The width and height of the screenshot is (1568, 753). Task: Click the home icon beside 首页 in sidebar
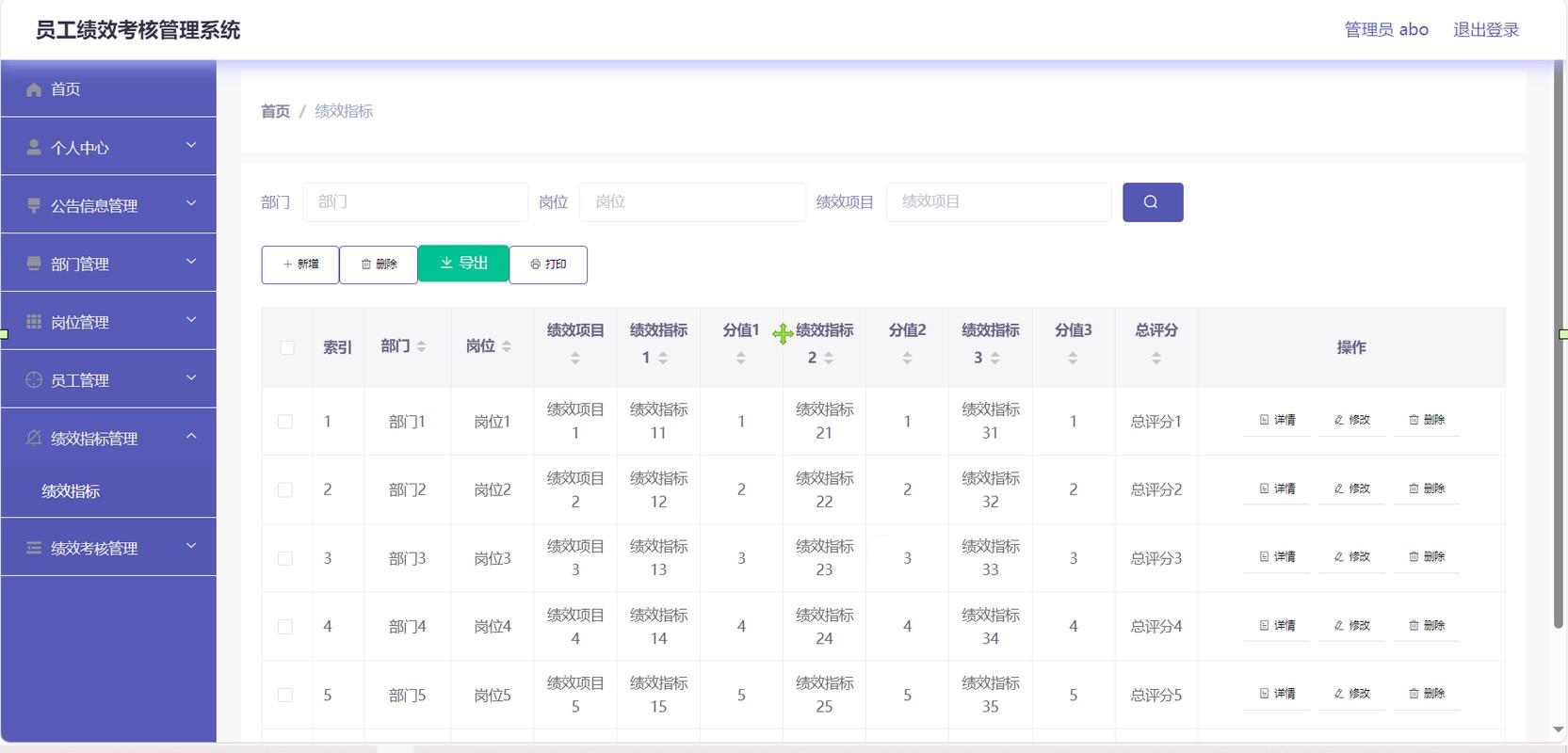(x=34, y=89)
